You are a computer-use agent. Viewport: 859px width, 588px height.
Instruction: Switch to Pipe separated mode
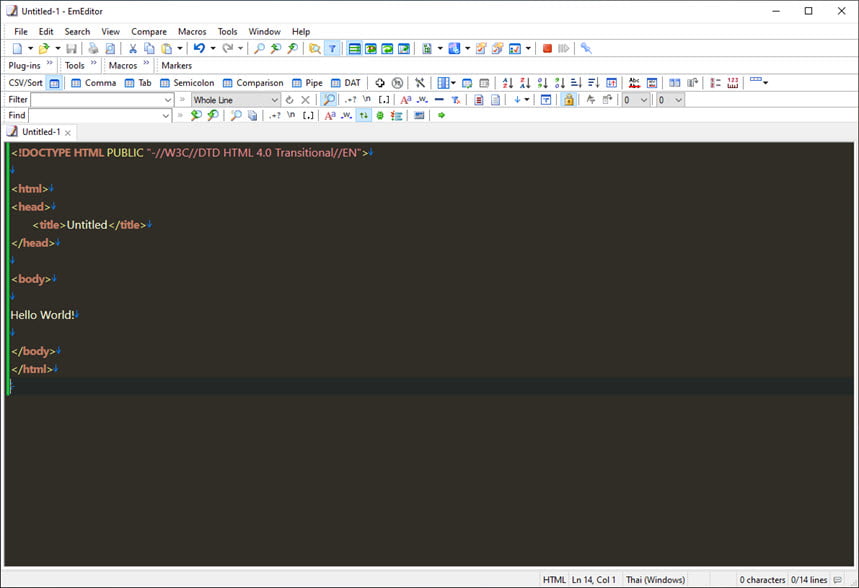307,83
